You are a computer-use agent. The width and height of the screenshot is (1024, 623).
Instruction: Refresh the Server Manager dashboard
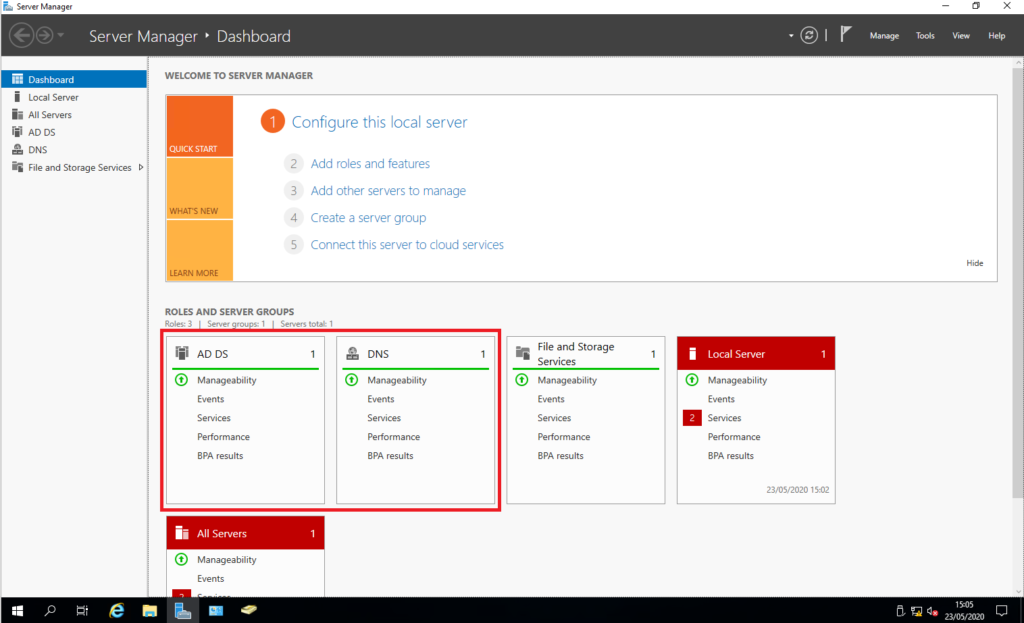809,35
